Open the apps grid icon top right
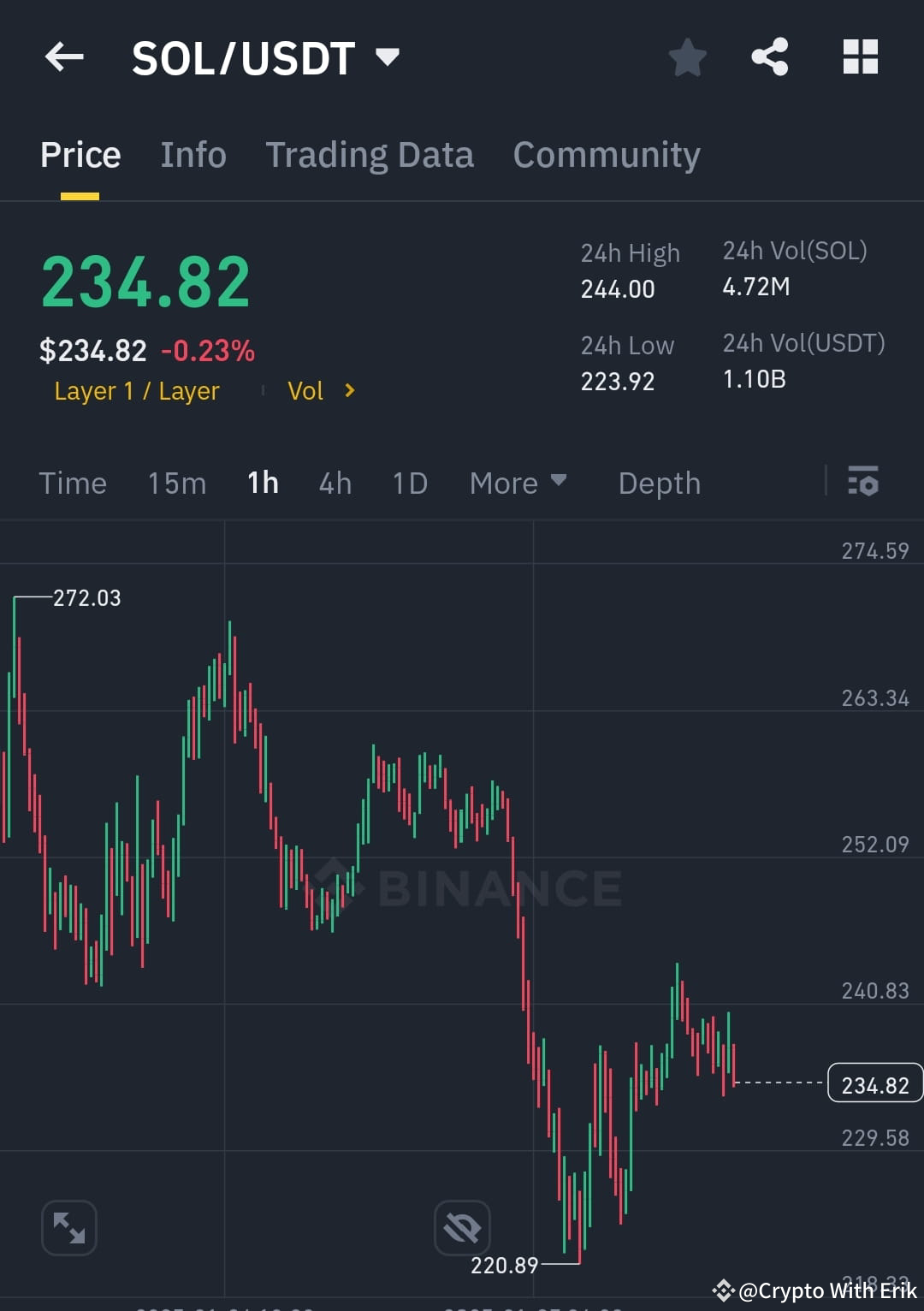The image size is (924, 1311). pos(860,56)
